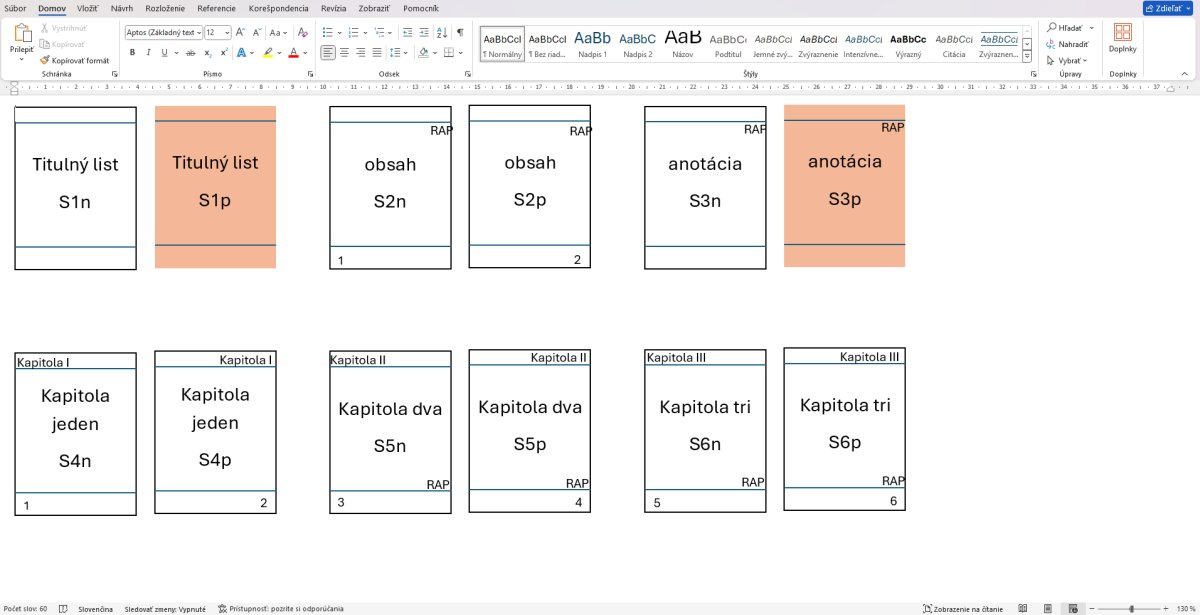The image size is (1200, 615).
Task: Increase paragraph indent
Action: [x=422, y=32]
